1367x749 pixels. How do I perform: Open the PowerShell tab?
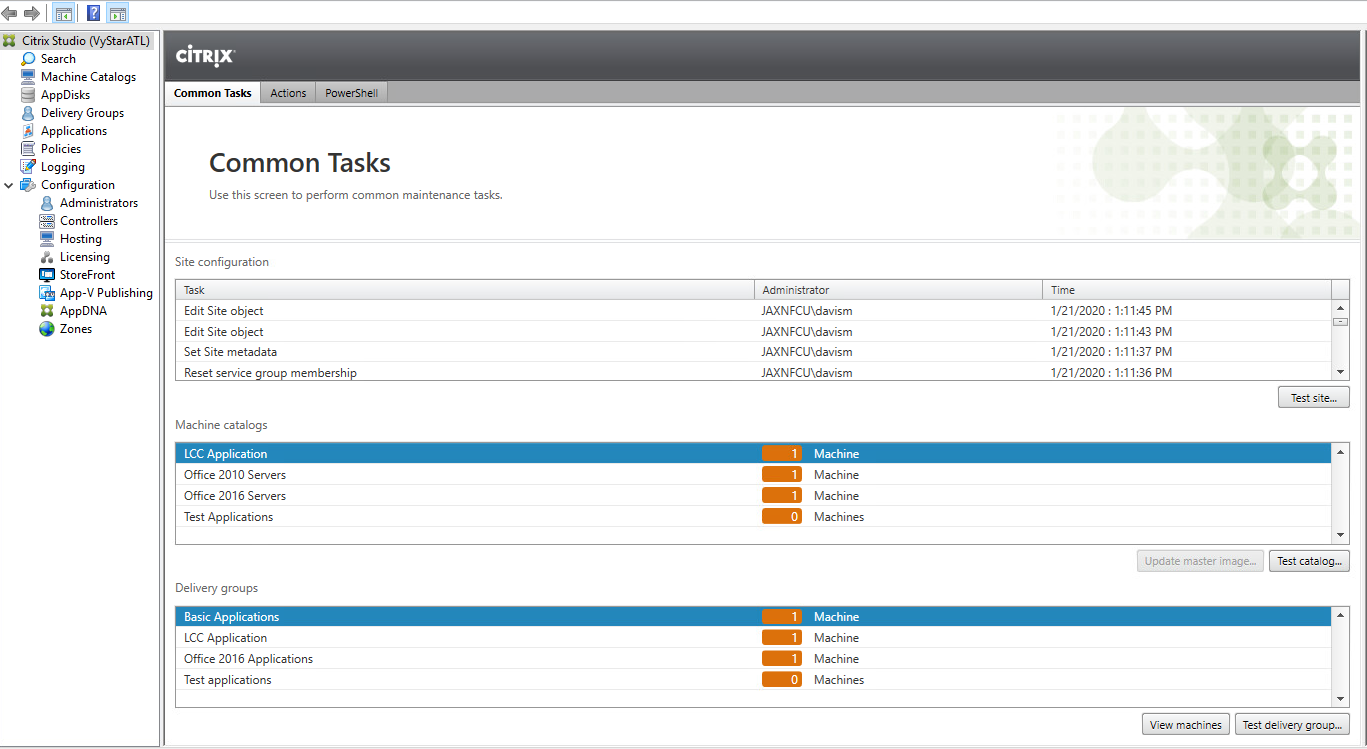[x=351, y=93]
